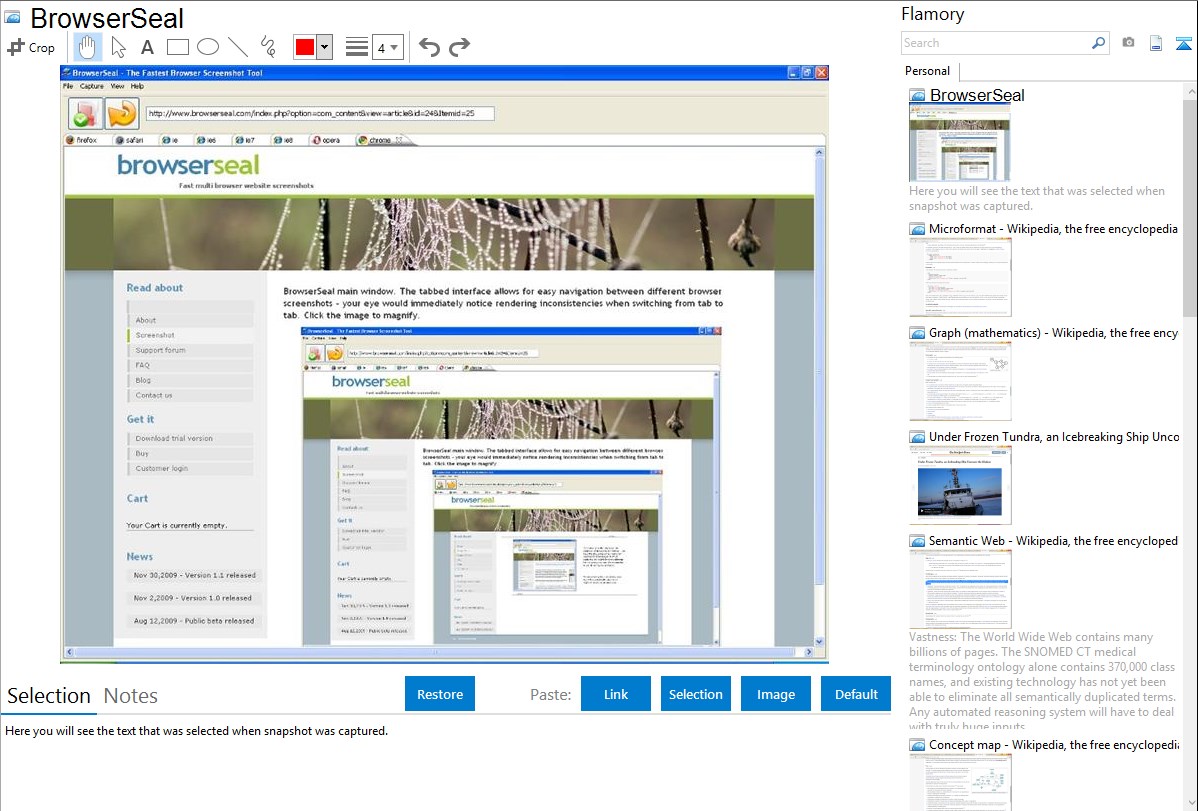
Task: Open the color picker dropdown arrow
Action: [324, 47]
